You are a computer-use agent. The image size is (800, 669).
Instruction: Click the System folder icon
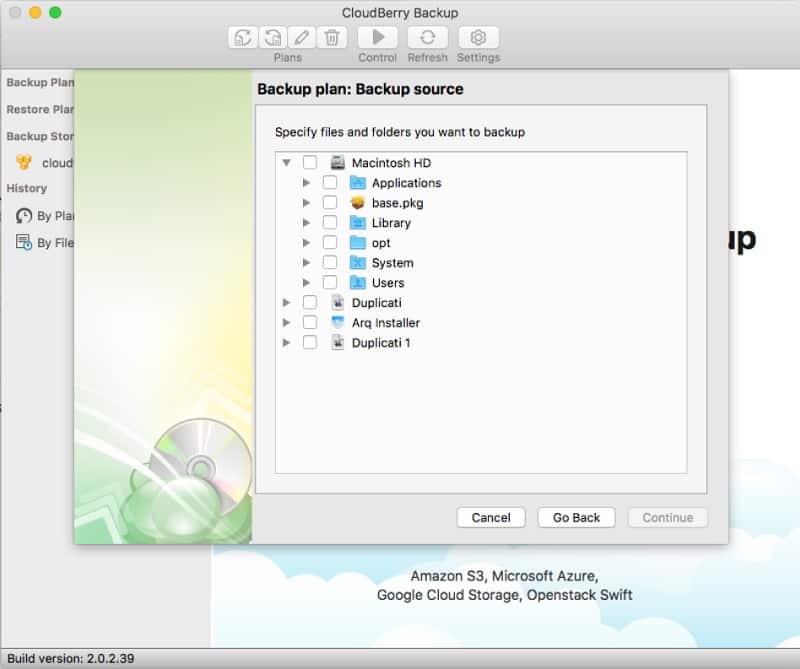pyautogui.click(x=358, y=262)
